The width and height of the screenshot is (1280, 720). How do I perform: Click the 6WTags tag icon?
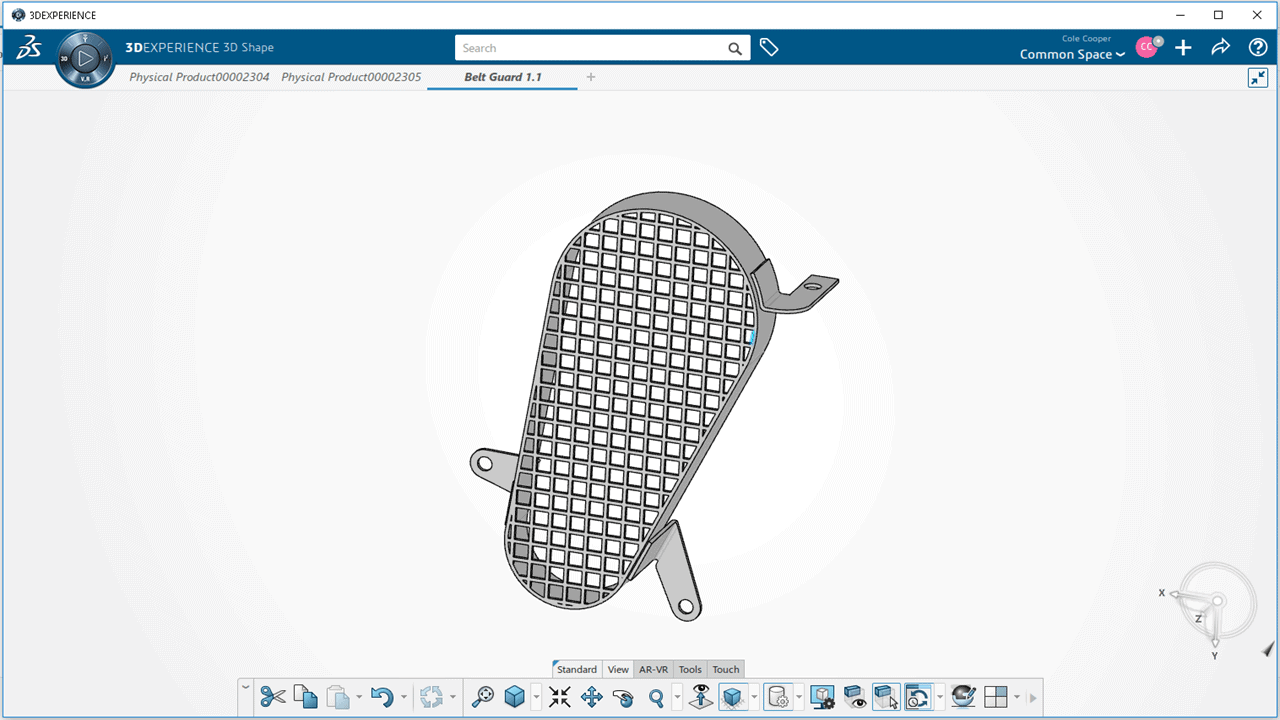[769, 47]
